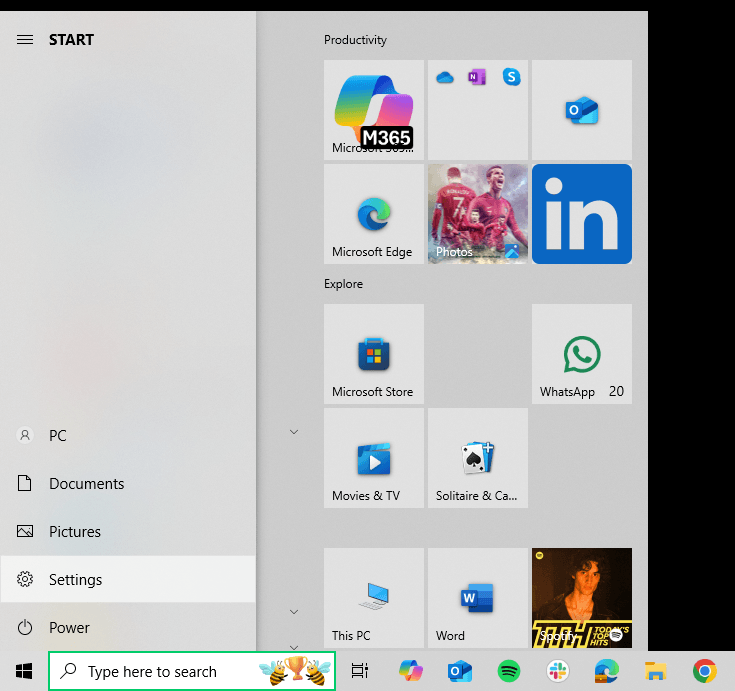This screenshot has height=691, width=735.
Task: Open Slack from the taskbar
Action: [558, 671]
